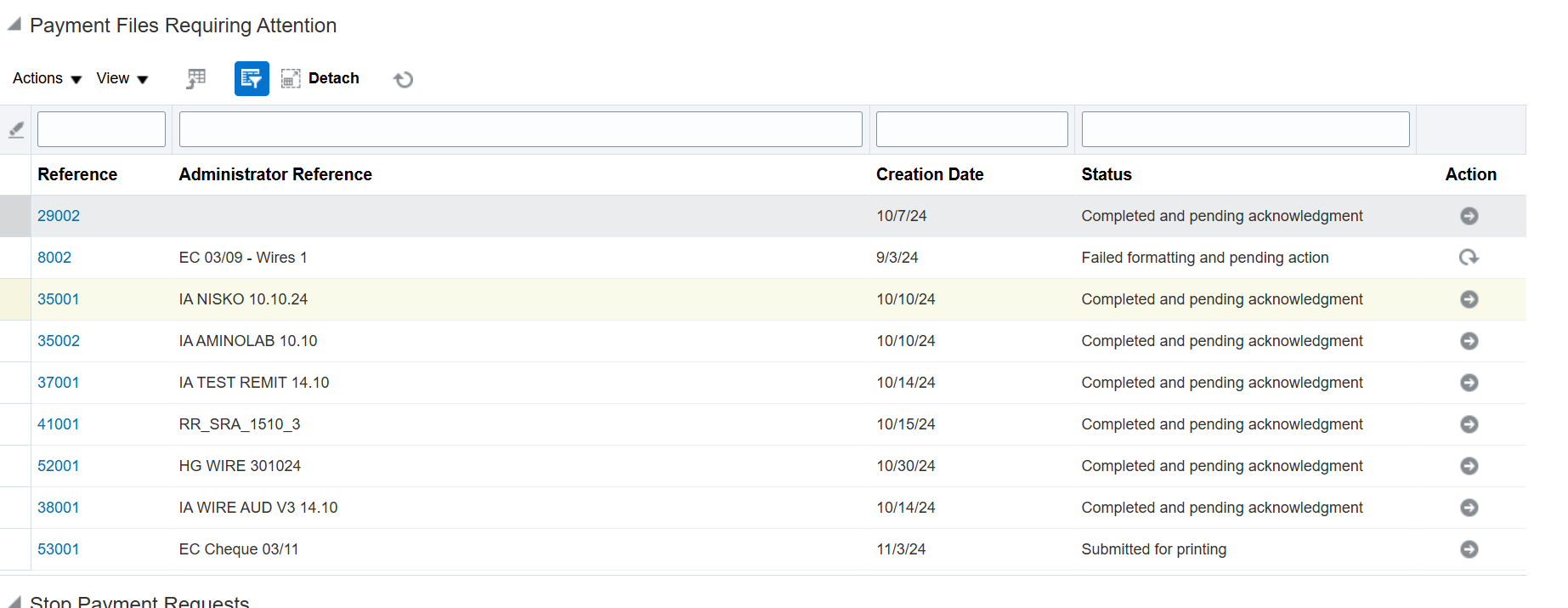Click the Refresh icon in toolbar

[x=403, y=79]
